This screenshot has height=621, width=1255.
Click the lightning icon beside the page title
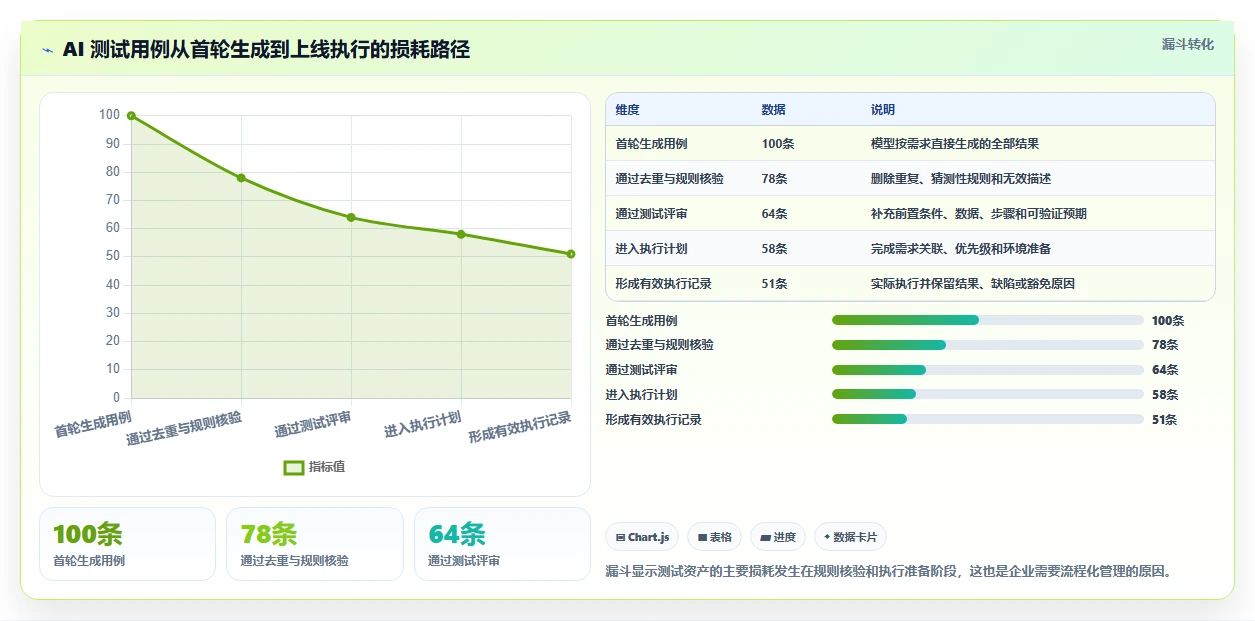[x=48, y=50]
